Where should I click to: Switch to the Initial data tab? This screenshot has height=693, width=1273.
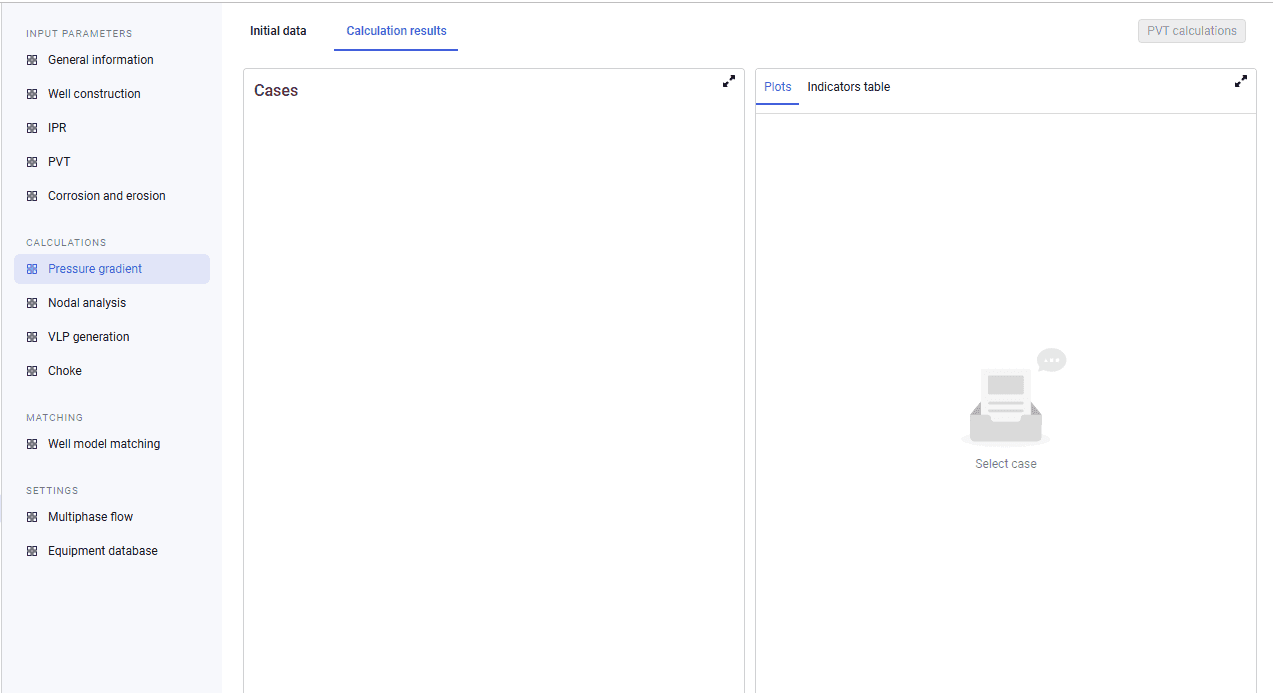point(278,31)
